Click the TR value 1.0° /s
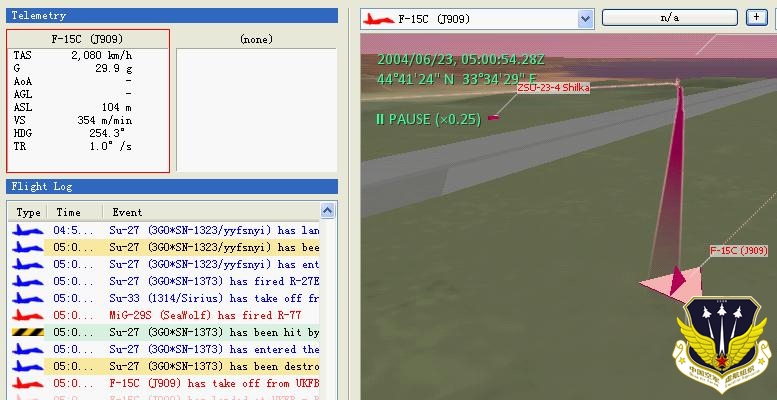The image size is (777, 400). pos(111,147)
